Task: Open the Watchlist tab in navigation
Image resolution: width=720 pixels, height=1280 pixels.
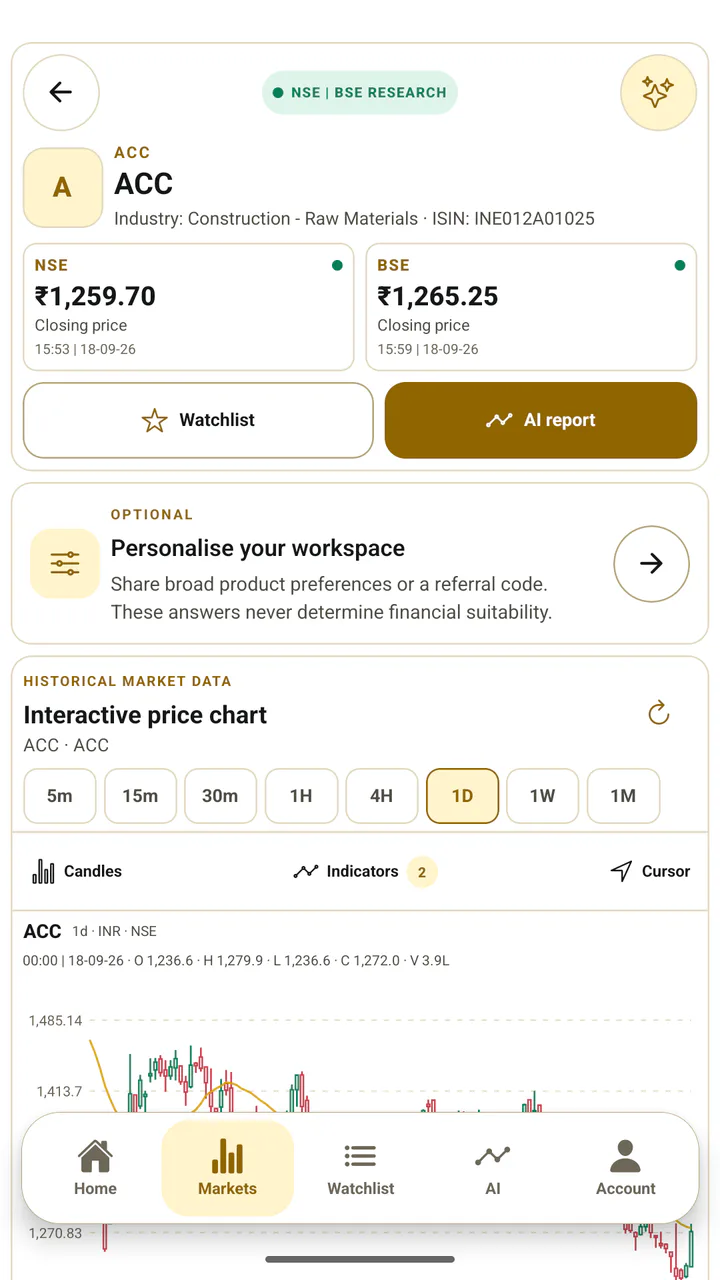Action: [360, 1168]
